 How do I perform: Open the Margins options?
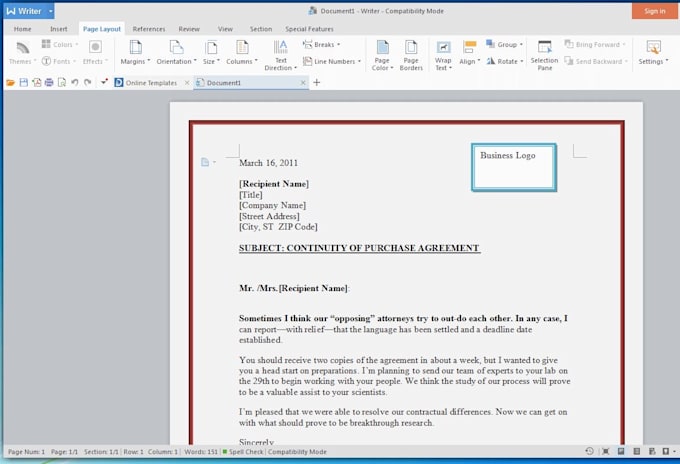point(135,52)
